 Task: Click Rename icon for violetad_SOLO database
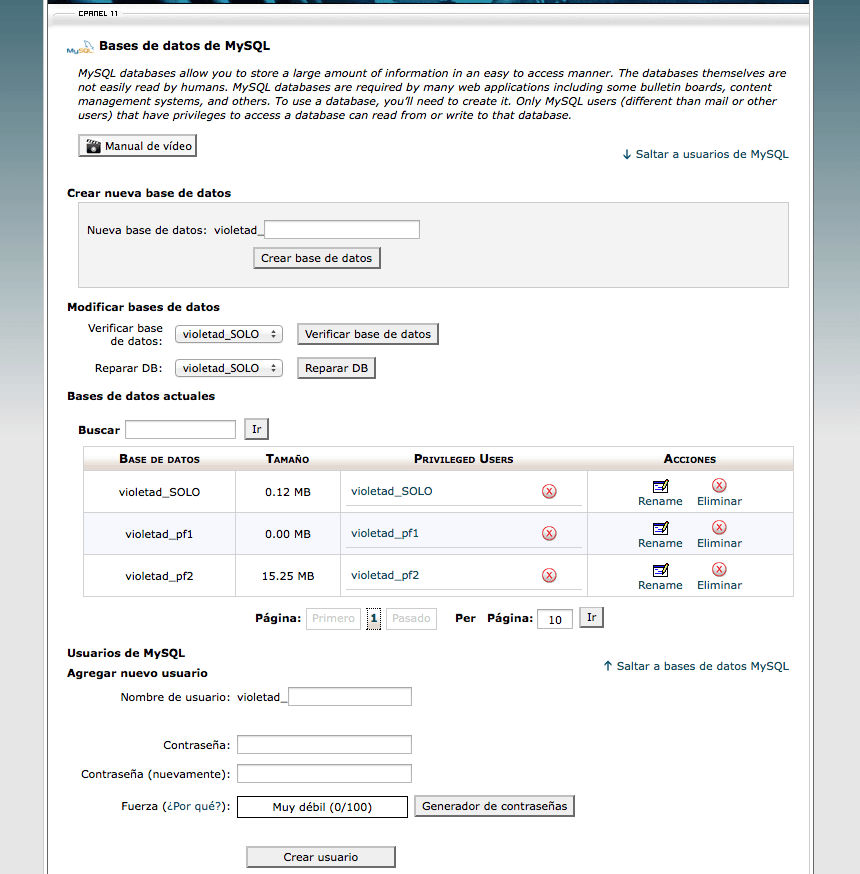point(660,487)
